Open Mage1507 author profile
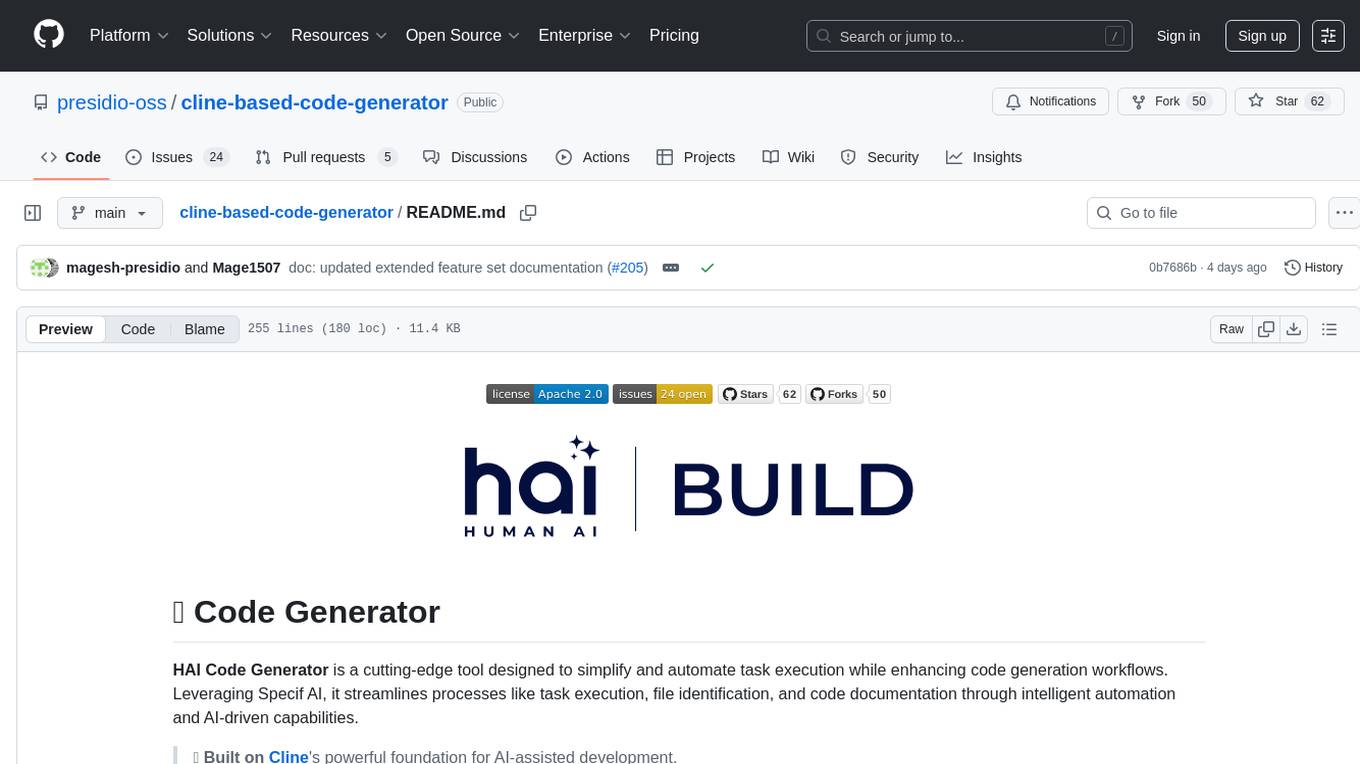Viewport: 1360px width, 764px height. click(246, 268)
